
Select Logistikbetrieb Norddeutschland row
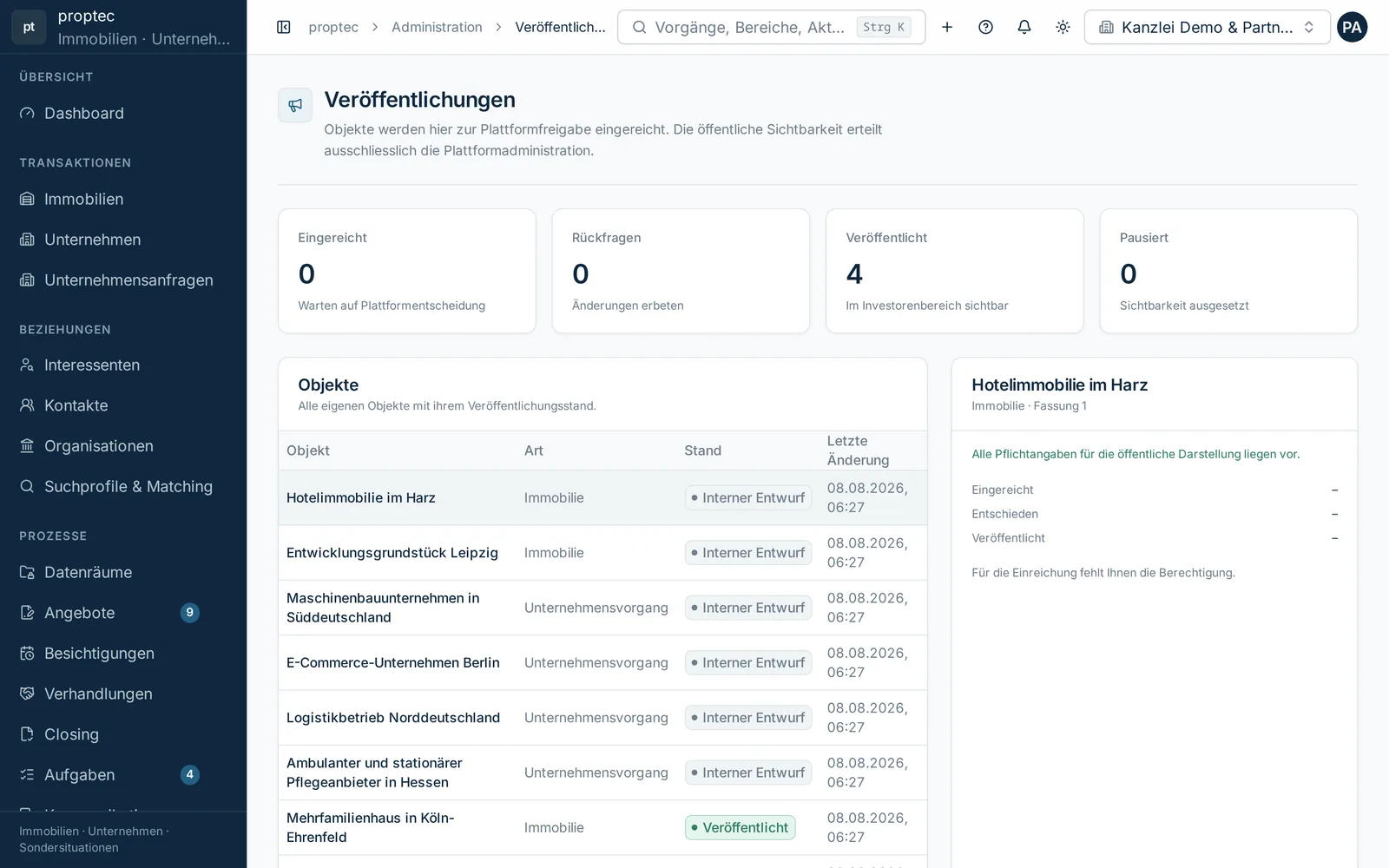602,718
